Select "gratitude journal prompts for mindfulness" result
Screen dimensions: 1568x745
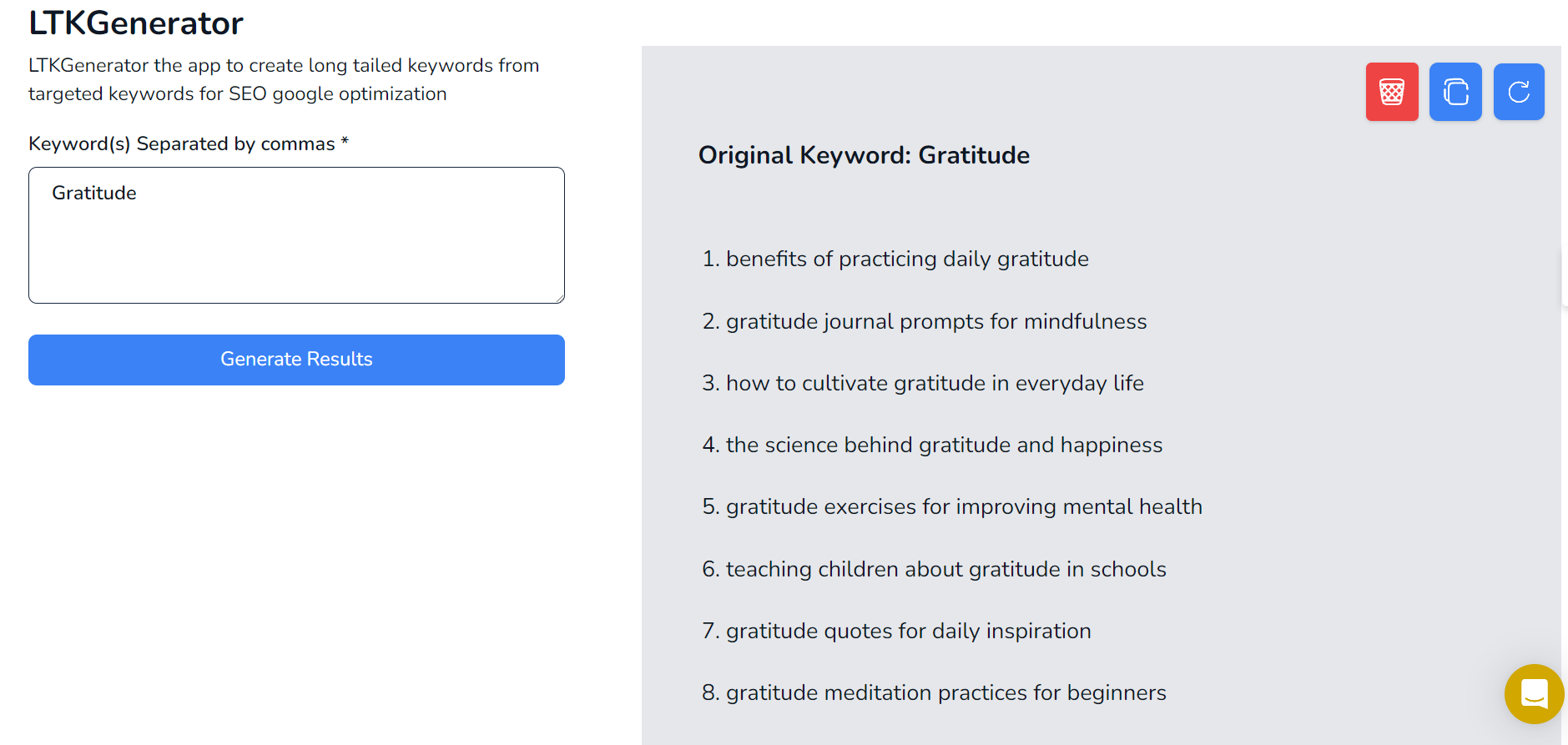(935, 322)
